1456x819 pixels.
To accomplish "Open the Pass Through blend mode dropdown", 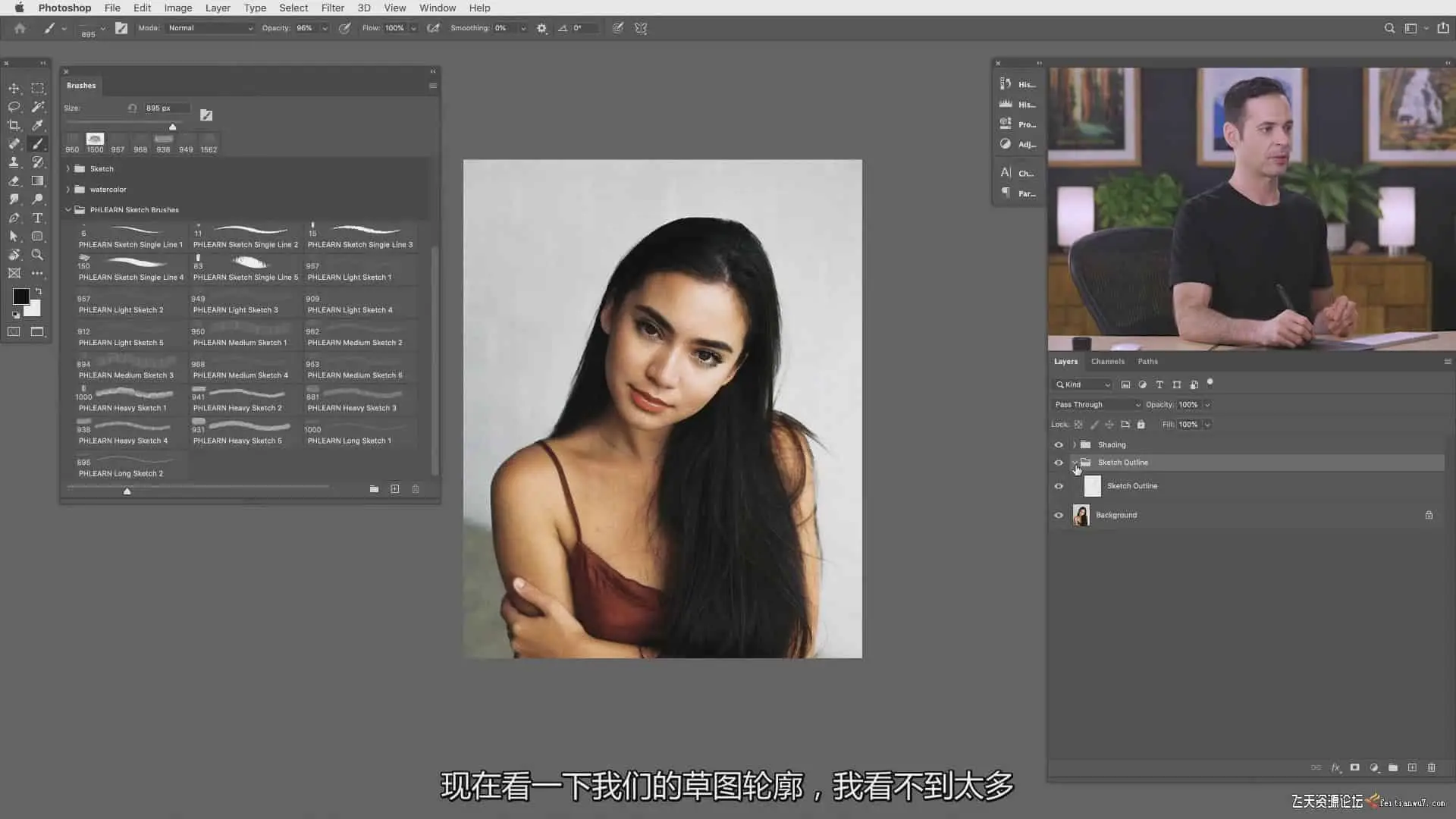I will (1097, 404).
